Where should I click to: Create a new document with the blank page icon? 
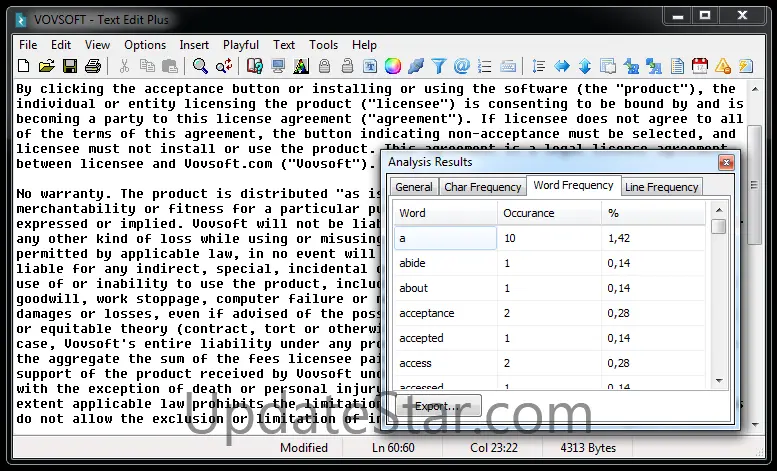pyautogui.click(x=23, y=65)
